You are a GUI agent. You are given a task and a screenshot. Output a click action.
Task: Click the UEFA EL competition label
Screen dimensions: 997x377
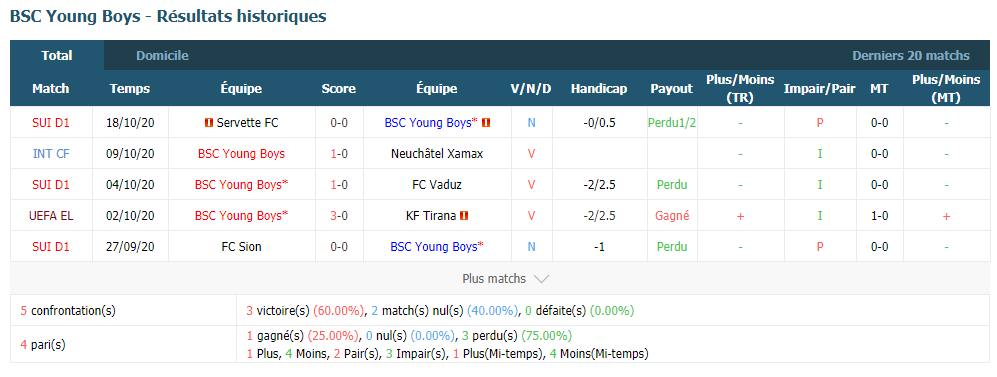[x=51, y=216]
